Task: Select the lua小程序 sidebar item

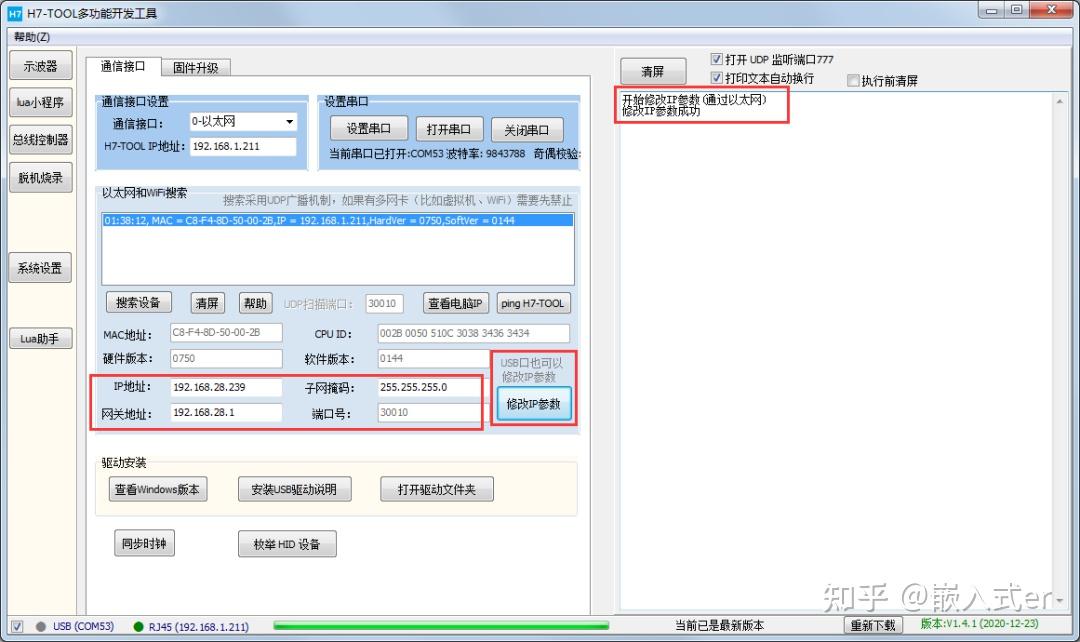Action: point(40,102)
